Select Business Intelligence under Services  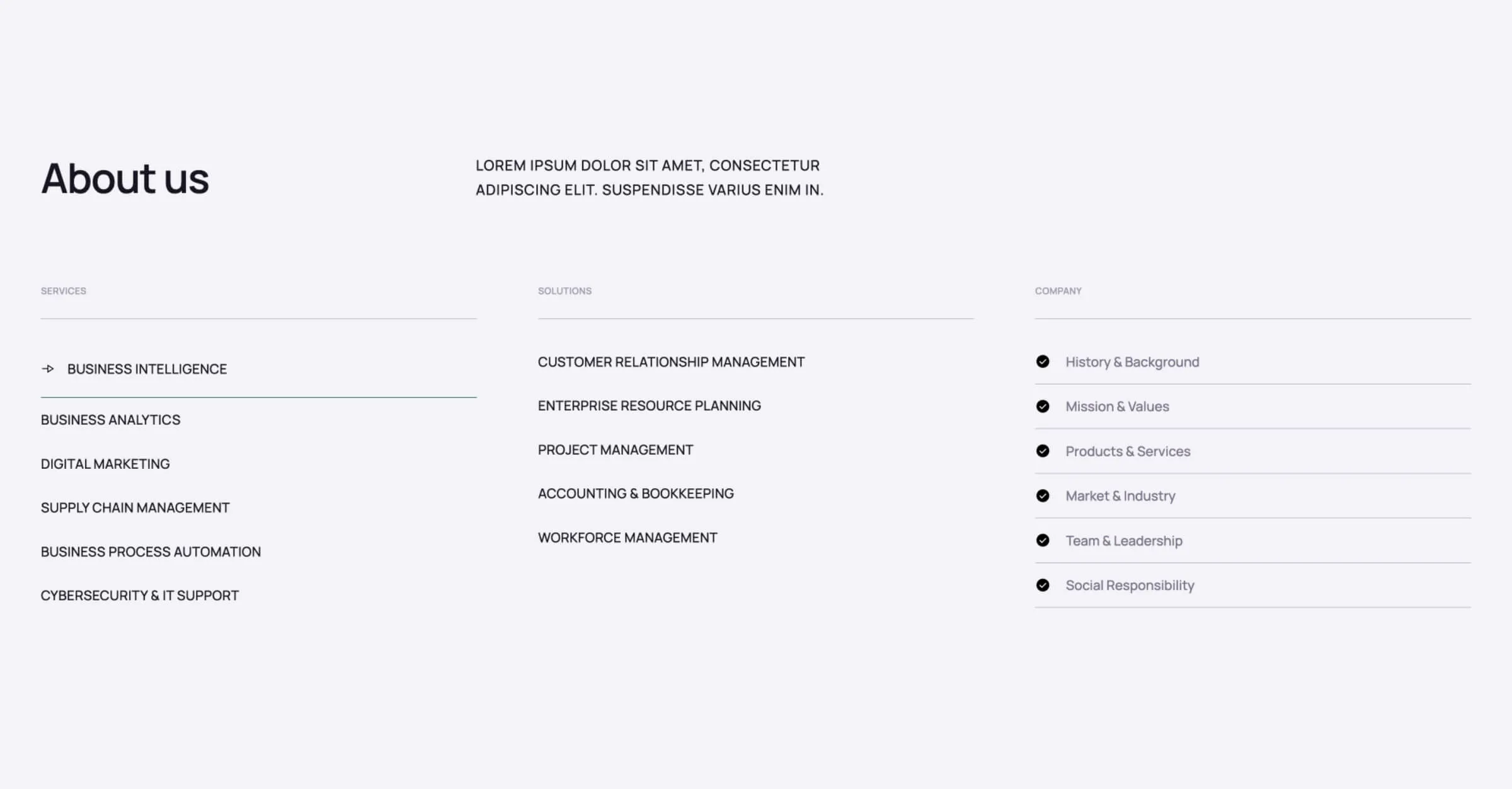click(147, 369)
